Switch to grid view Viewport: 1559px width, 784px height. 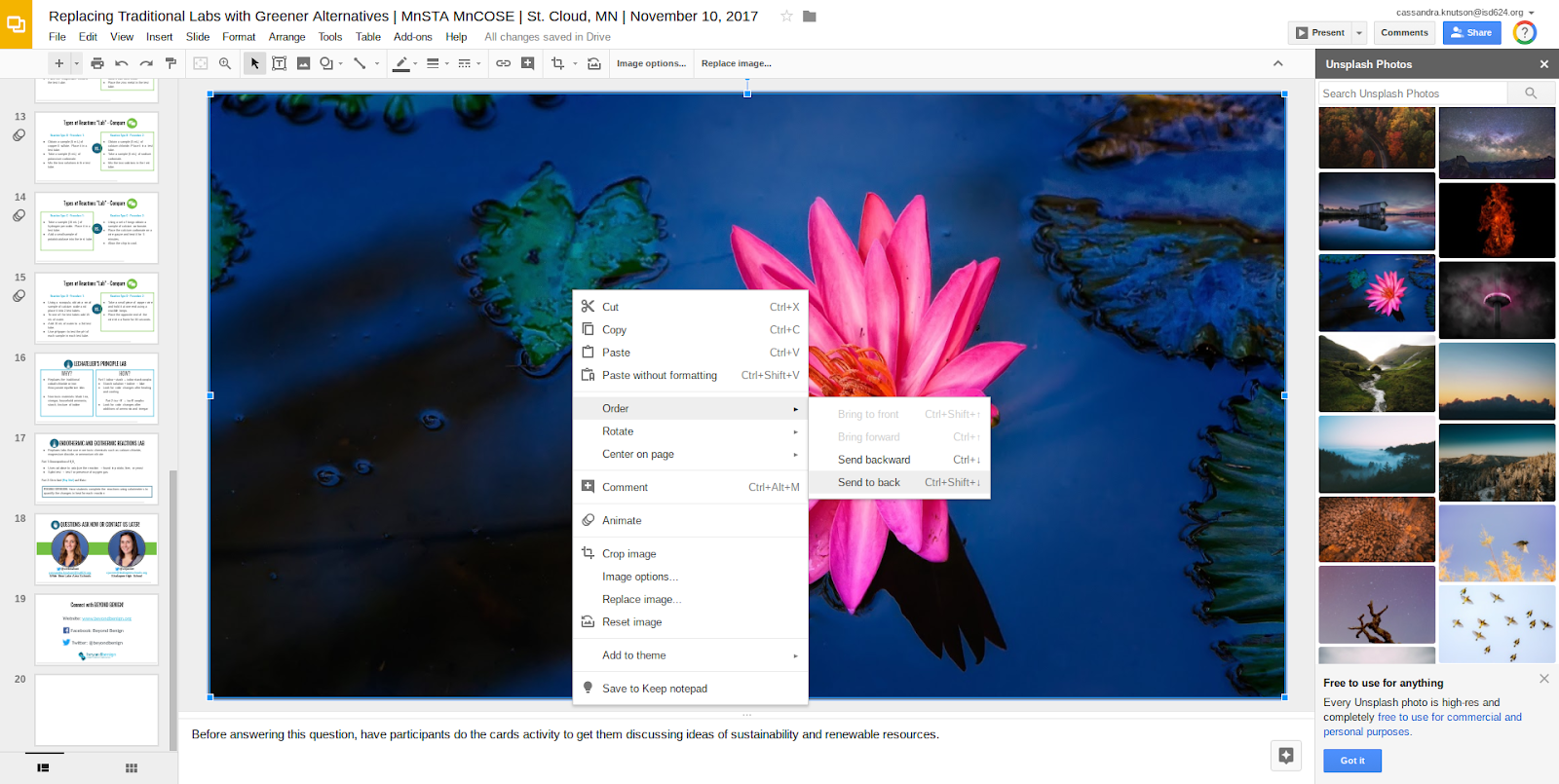pos(132,768)
